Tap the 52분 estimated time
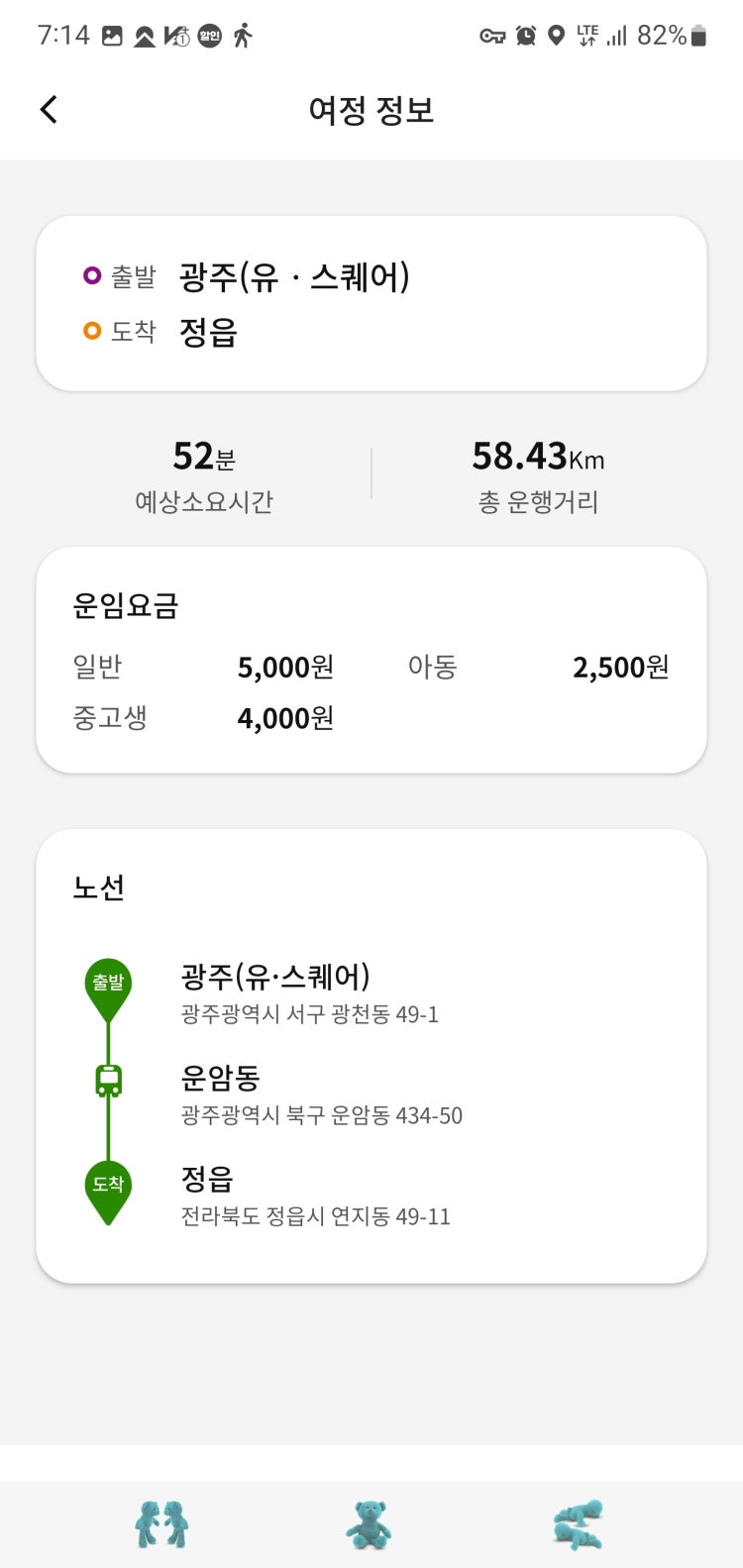 click(204, 457)
